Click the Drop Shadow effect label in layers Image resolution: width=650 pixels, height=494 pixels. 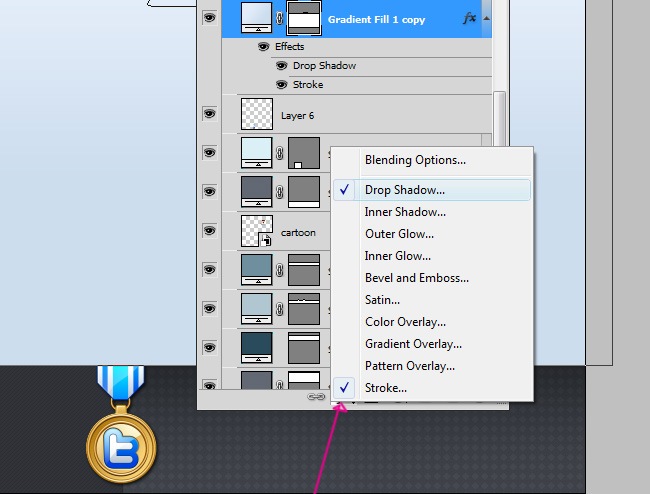click(324, 65)
